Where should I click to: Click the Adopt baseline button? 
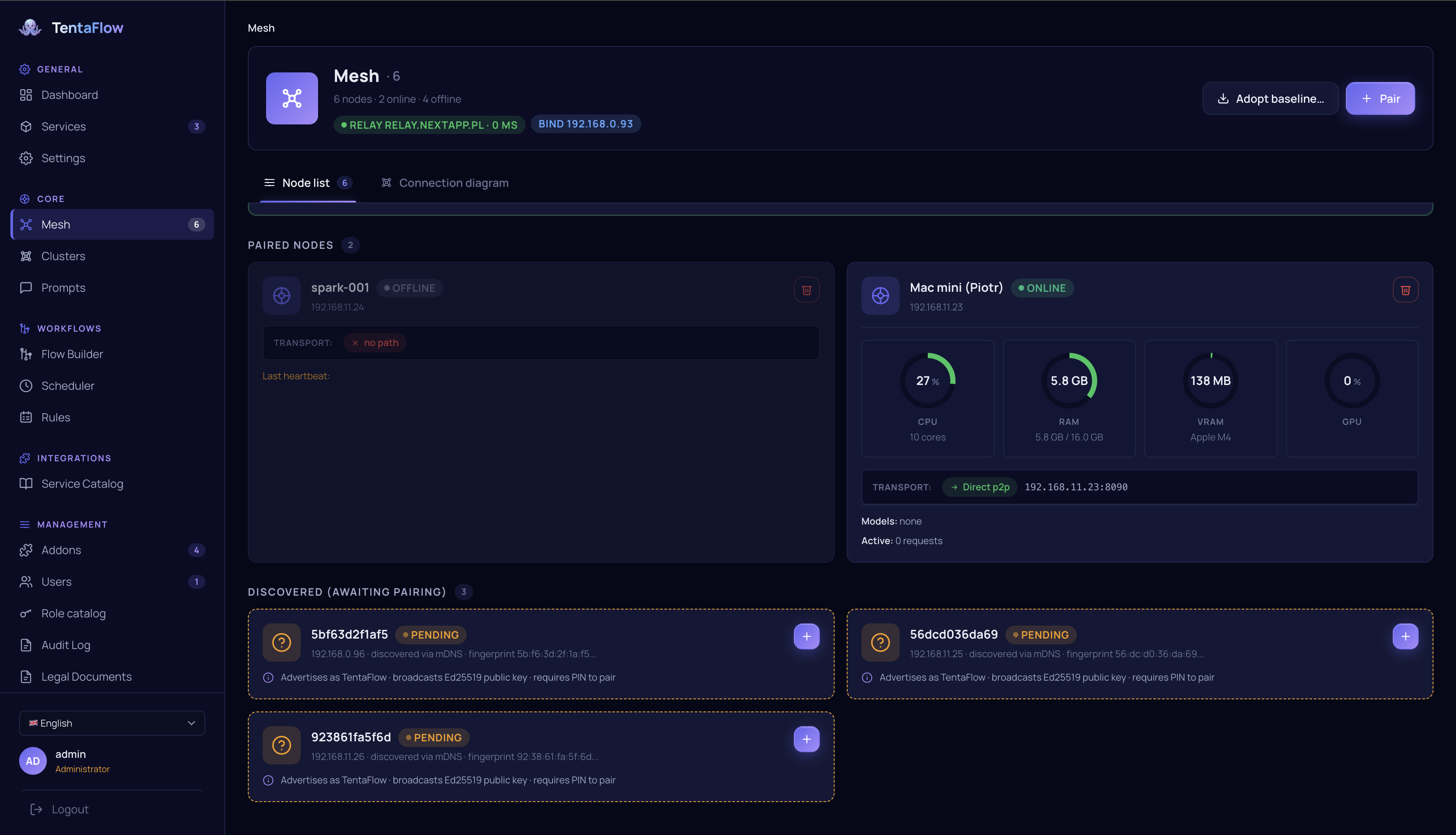coord(1270,98)
